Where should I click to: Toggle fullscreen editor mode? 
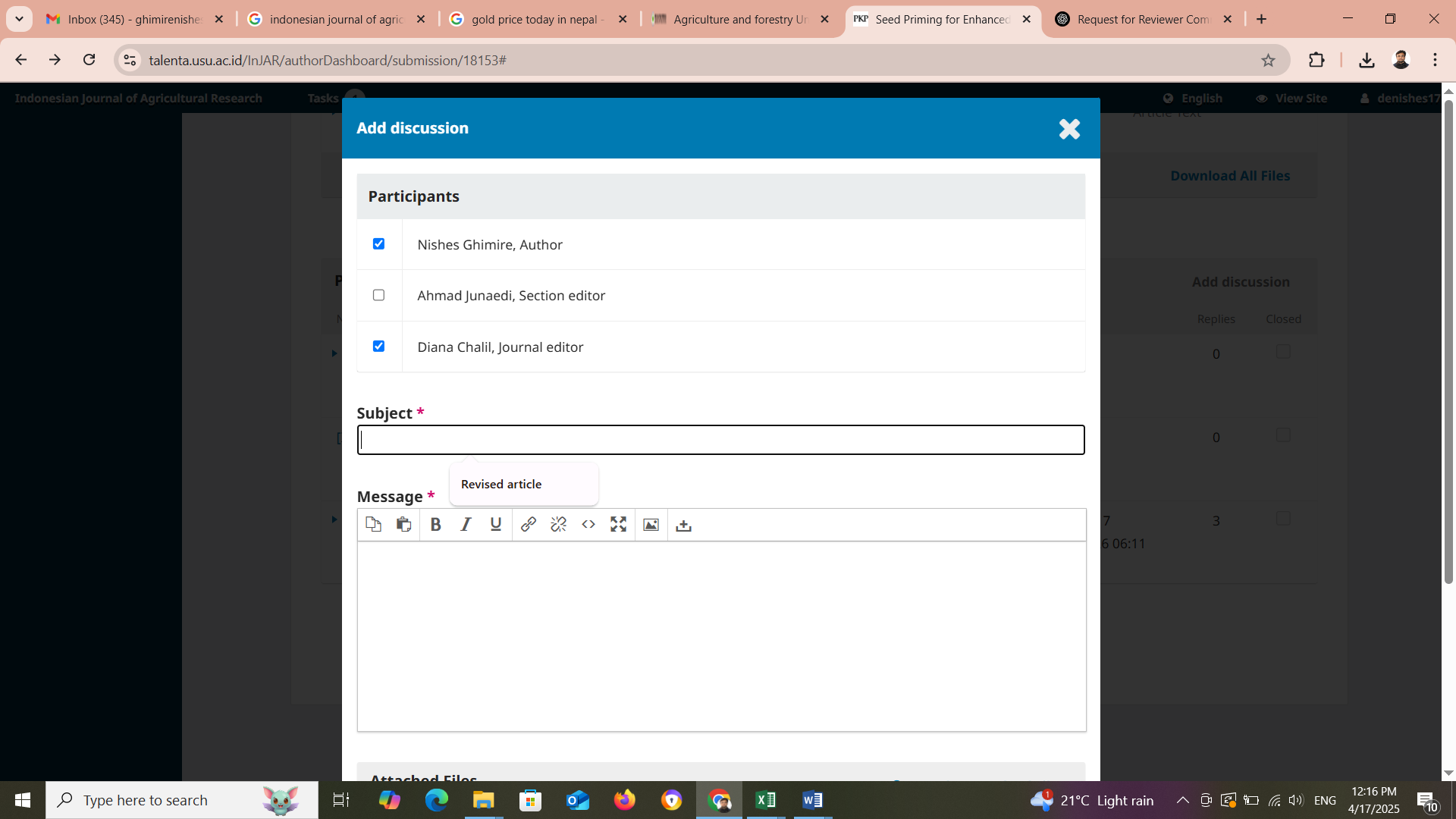(619, 524)
